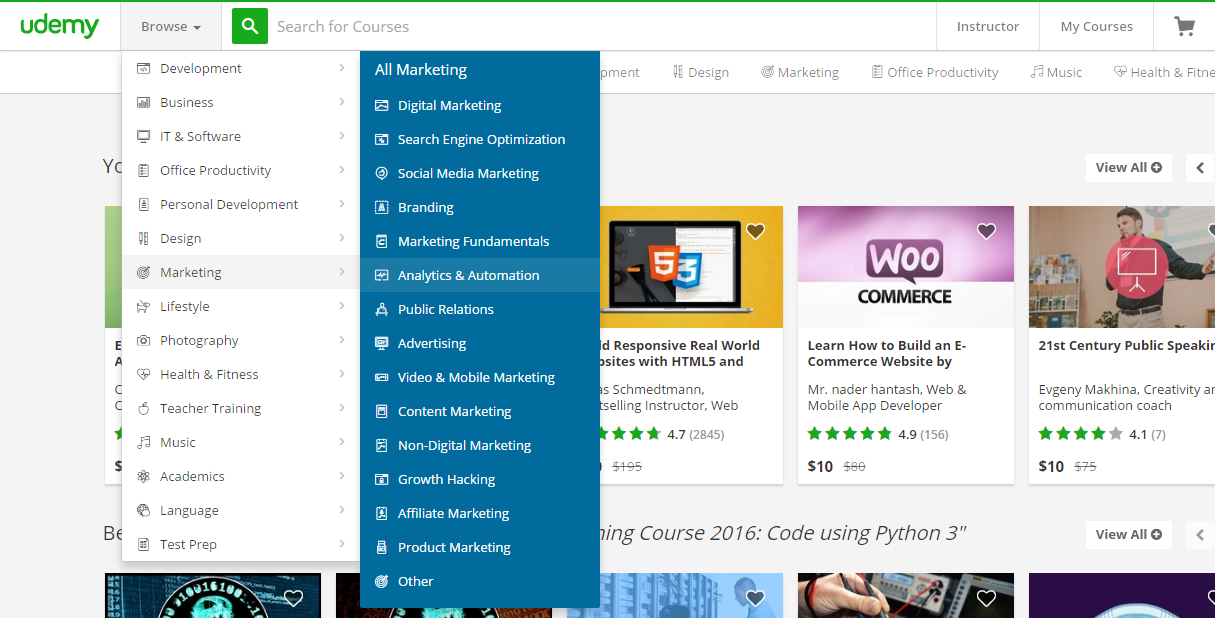Go to My Courses
1215x618 pixels.
[1097, 27]
